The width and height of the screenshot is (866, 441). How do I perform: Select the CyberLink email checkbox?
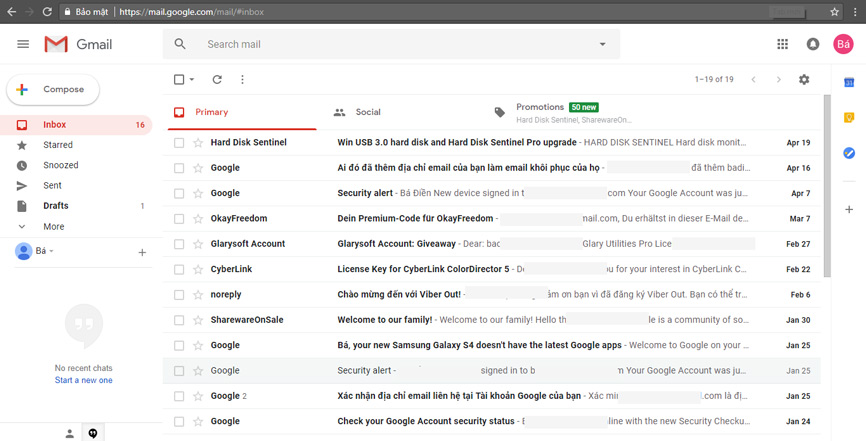[179, 270]
